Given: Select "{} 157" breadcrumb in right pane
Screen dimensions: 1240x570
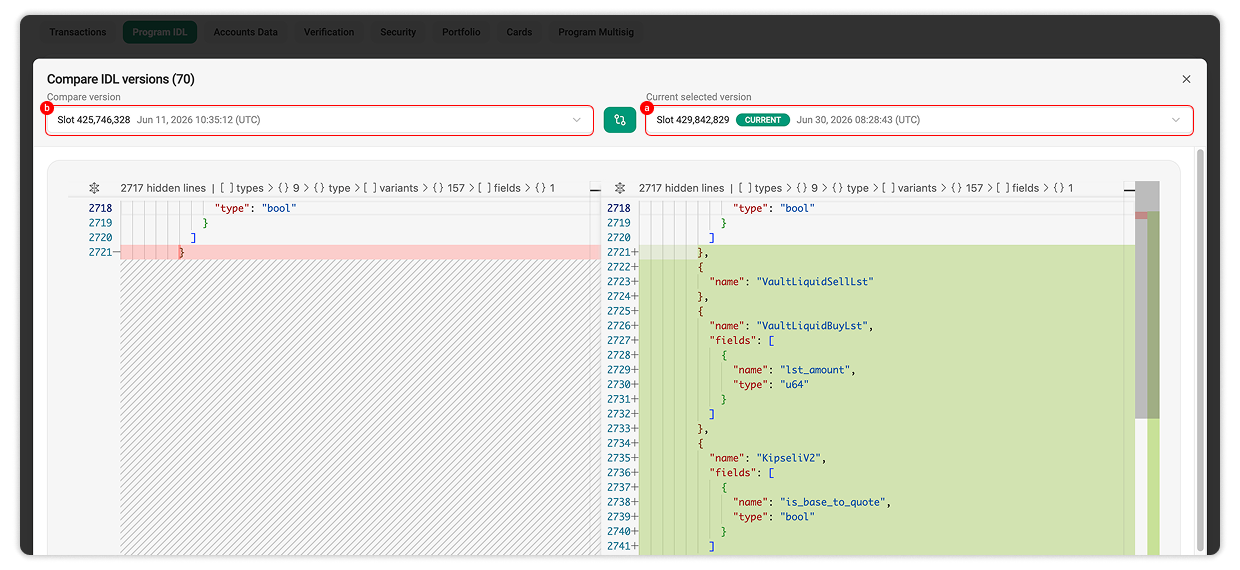Looking at the screenshot, I should (966, 188).
